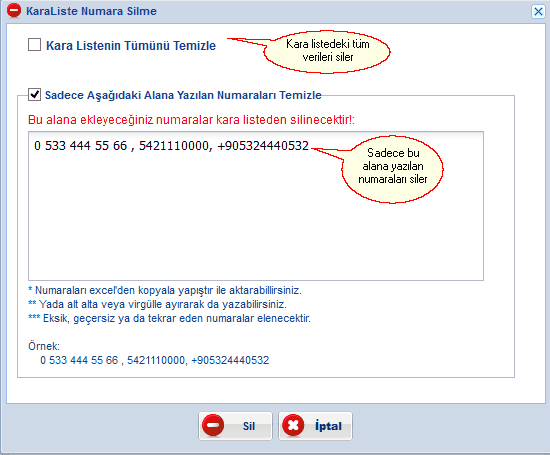Click the Kara Listenin Tümünü Temizle label

(131, 46)
